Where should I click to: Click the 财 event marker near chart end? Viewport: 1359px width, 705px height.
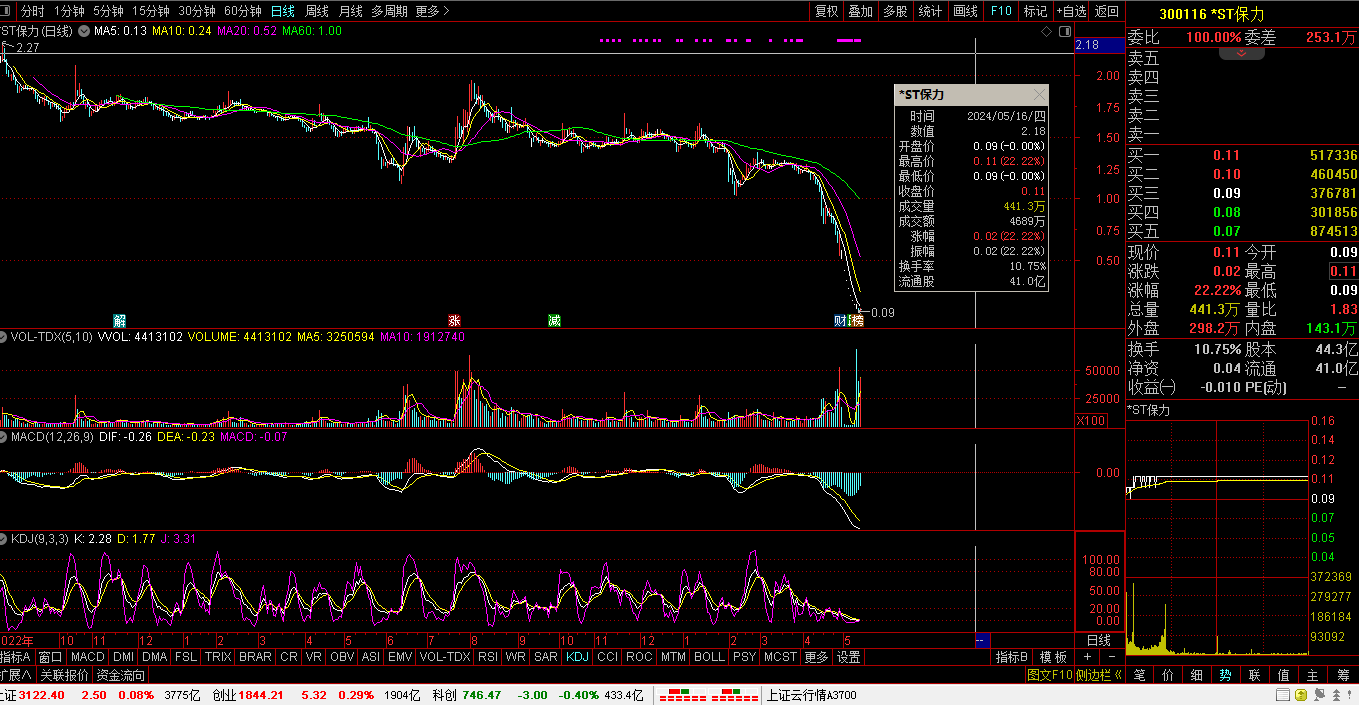point(841,321)
